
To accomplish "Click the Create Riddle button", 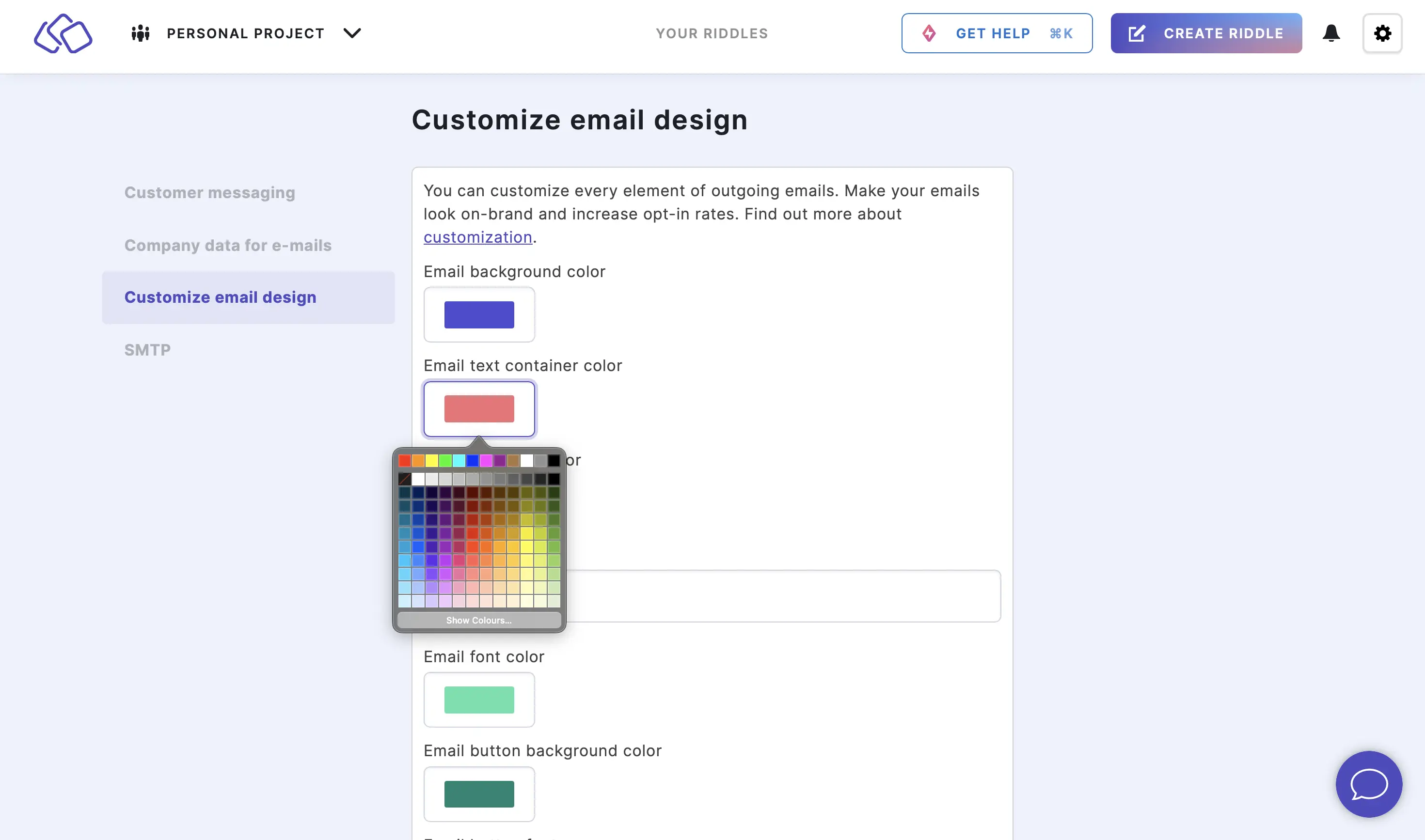I will pos(1206,33).
